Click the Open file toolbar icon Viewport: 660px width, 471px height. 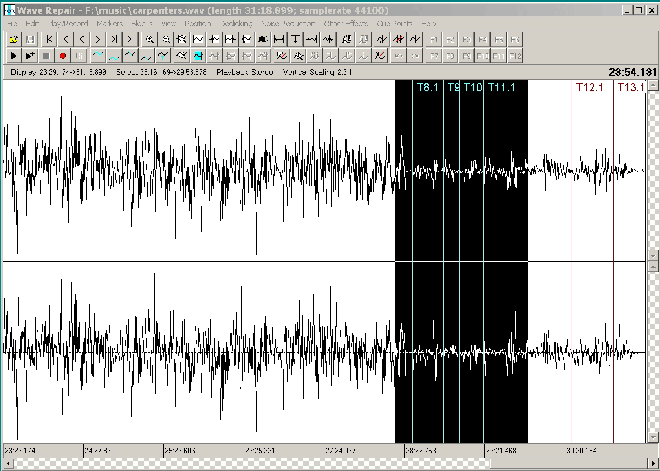coord(14,39)
